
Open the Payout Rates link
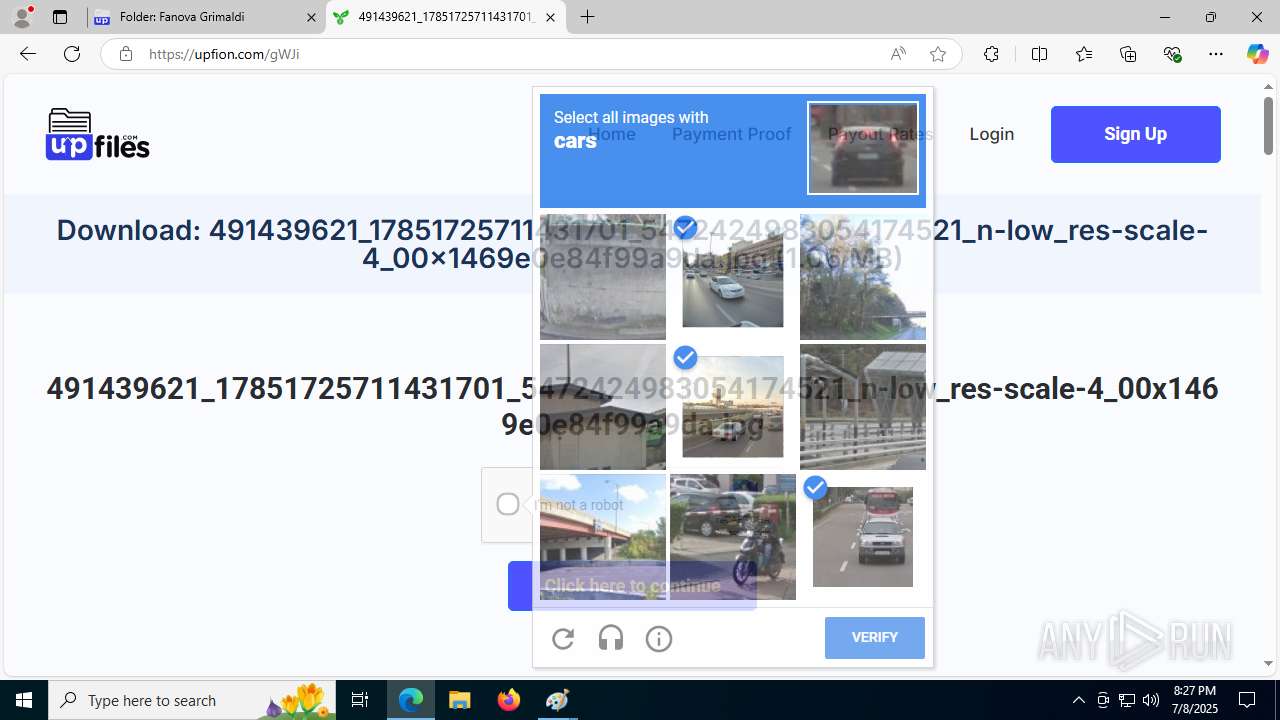coord(880,134)
